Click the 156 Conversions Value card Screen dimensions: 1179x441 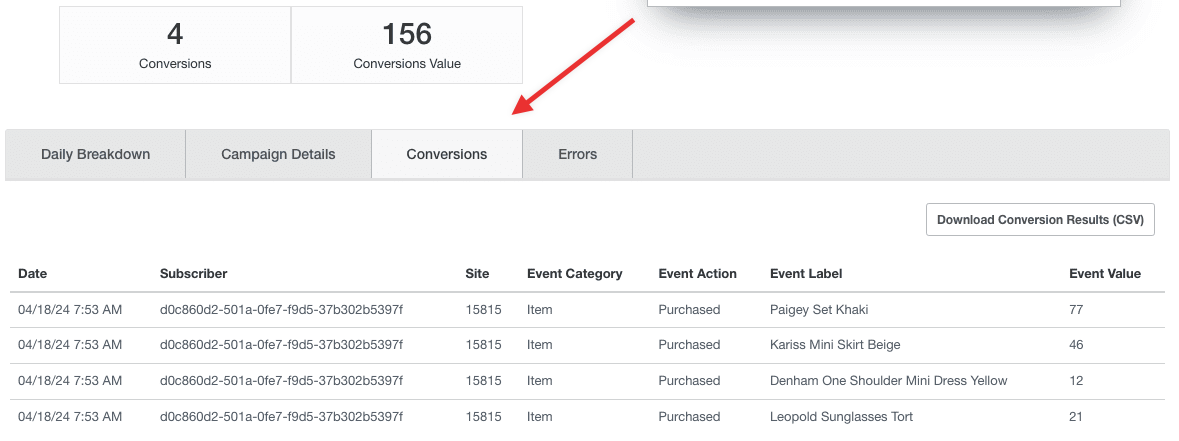pos(407,45)
